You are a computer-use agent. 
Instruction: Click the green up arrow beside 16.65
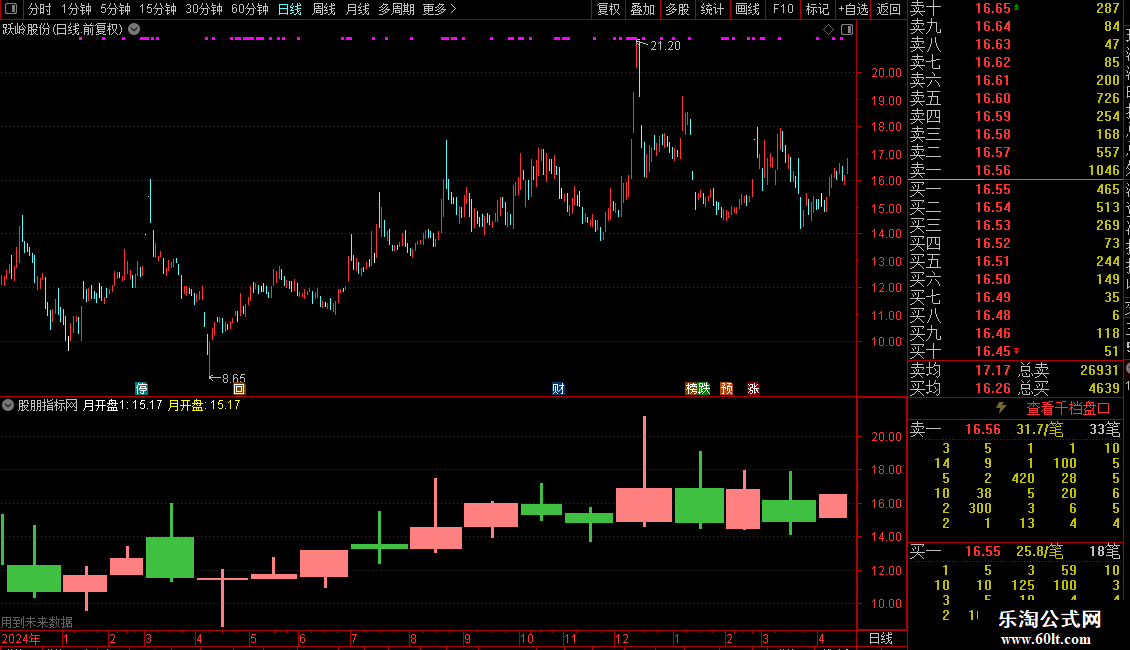pyautogui.click(x=1017, y=7)
